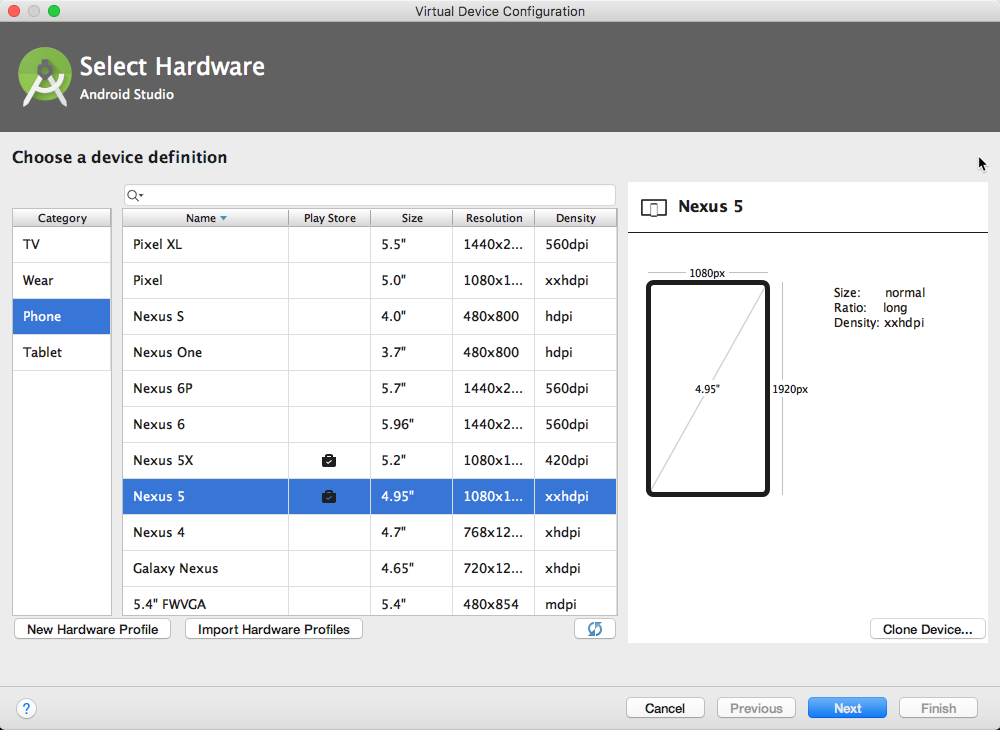Select the Pixel XL device row
The image size is (1000, 730).
[370, 244]
